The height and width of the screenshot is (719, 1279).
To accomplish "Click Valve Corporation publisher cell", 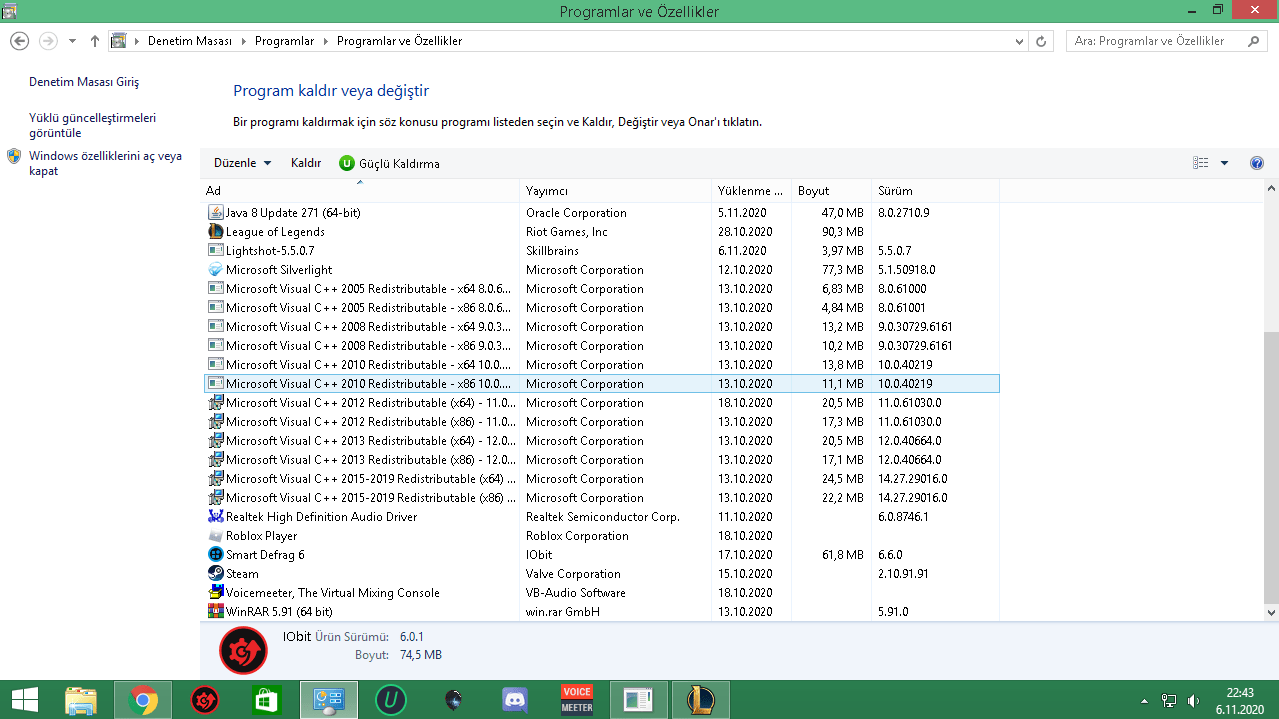I will (573, 573).
